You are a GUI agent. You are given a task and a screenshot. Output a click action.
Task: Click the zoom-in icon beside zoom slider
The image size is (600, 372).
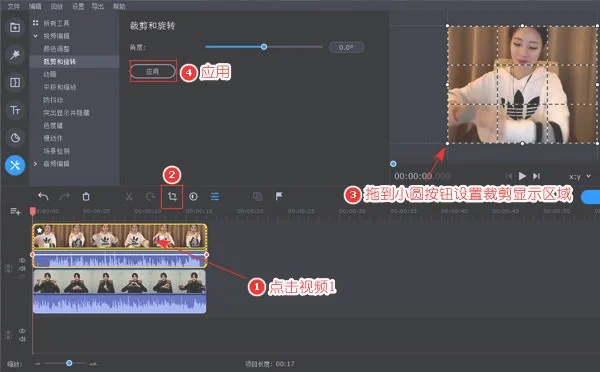[x=93, y=364]
